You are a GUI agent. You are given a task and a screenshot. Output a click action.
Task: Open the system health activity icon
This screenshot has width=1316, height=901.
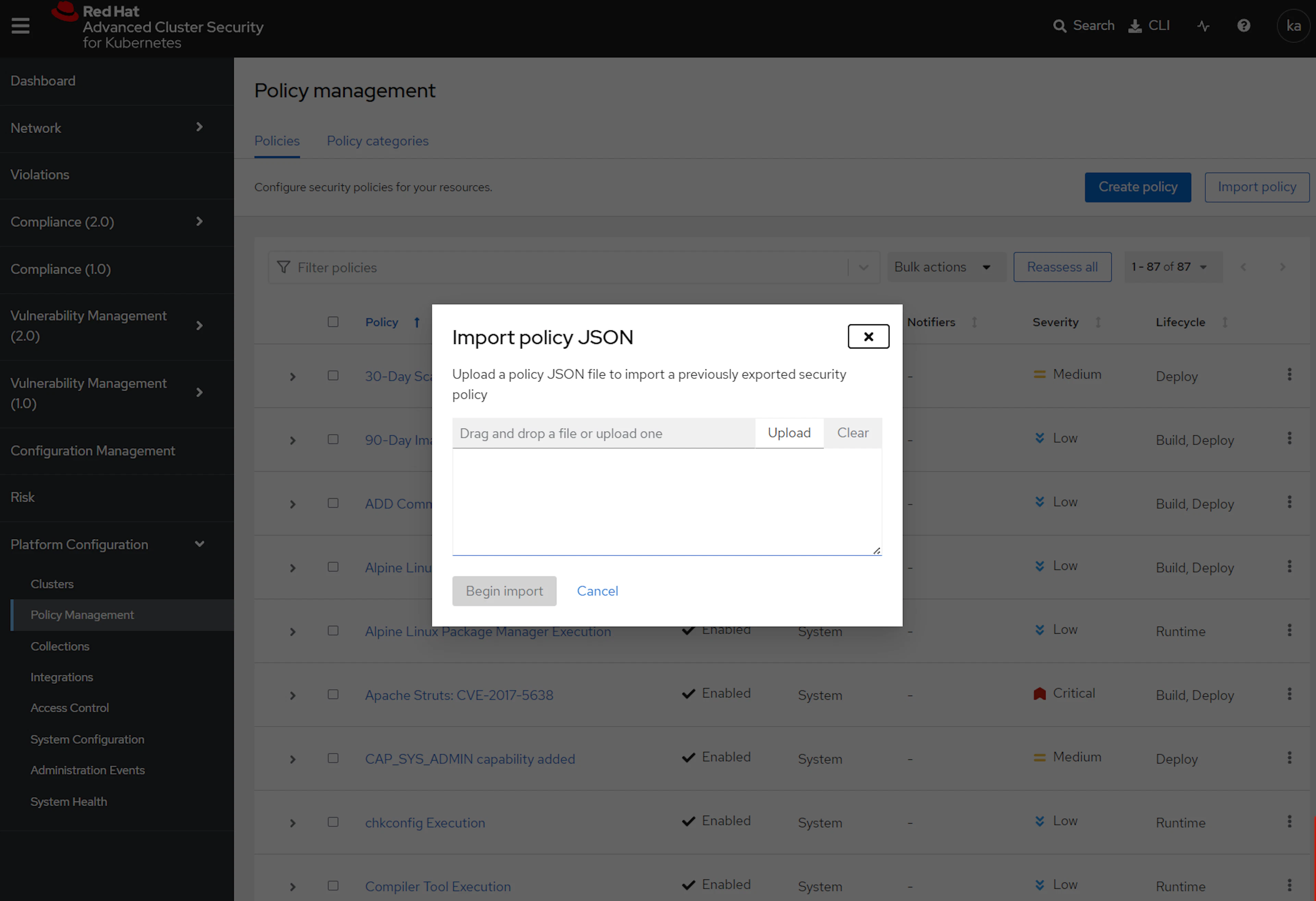[1203, 26]
